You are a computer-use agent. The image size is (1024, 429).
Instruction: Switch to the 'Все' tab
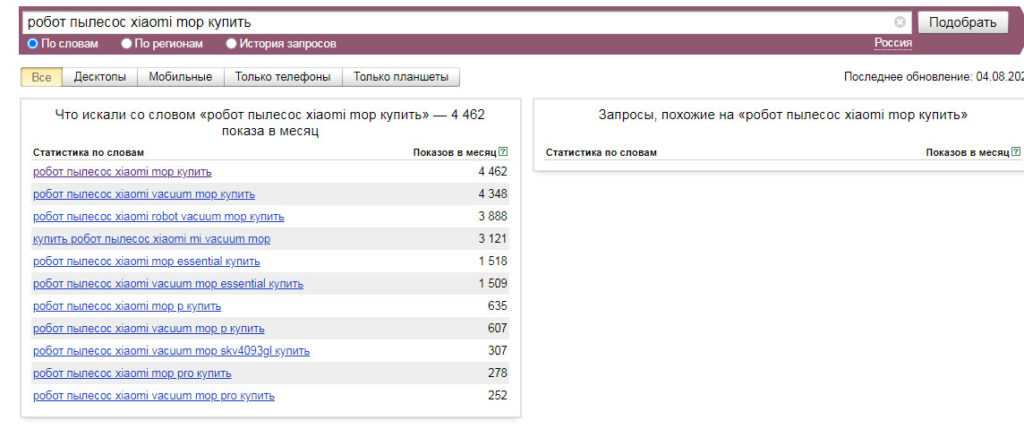[x=41, y=77]
